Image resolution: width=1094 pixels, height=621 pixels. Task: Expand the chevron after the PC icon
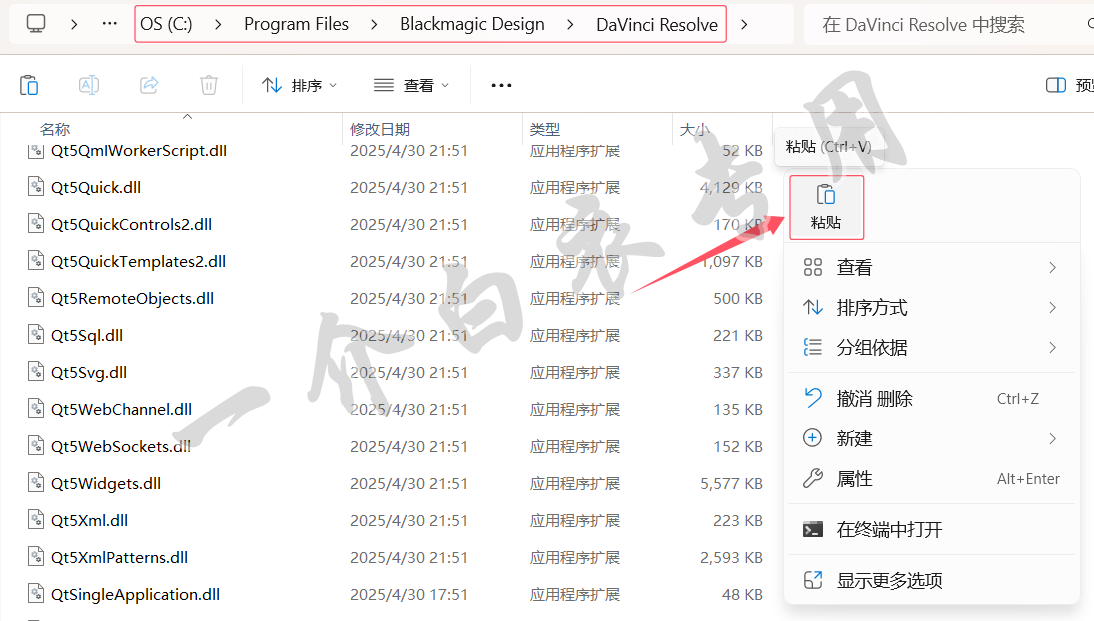[x=74, y=24]
